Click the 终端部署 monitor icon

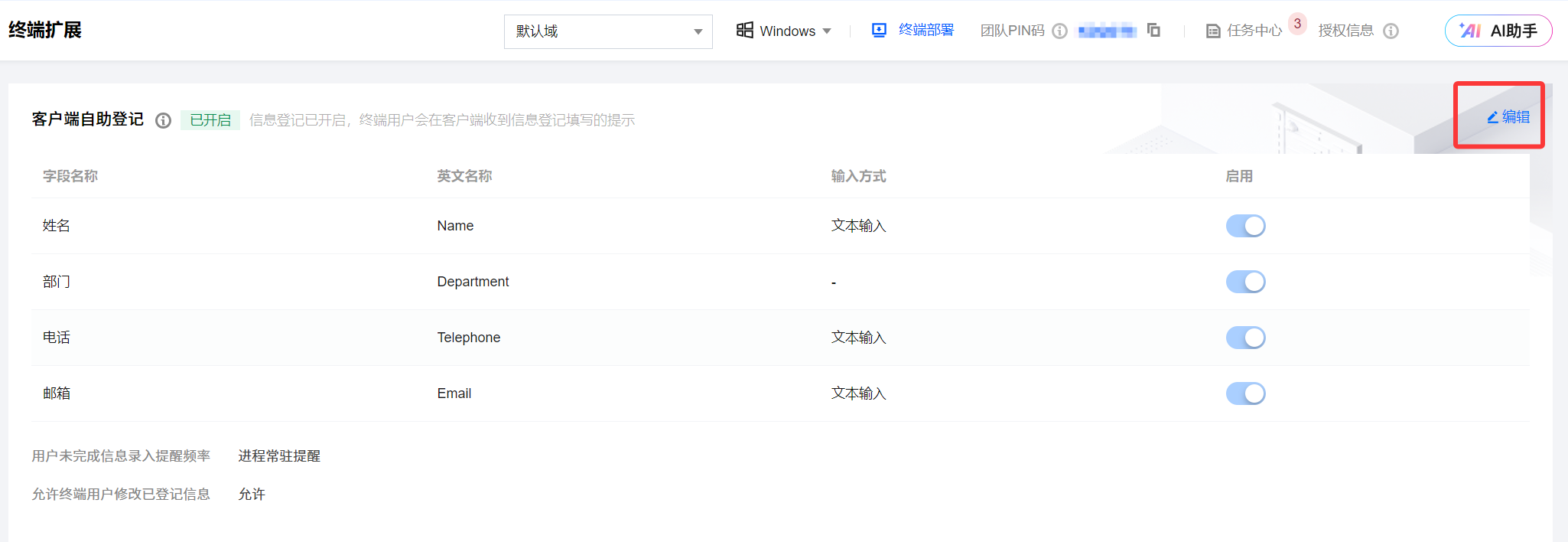(x=879, y=31)
